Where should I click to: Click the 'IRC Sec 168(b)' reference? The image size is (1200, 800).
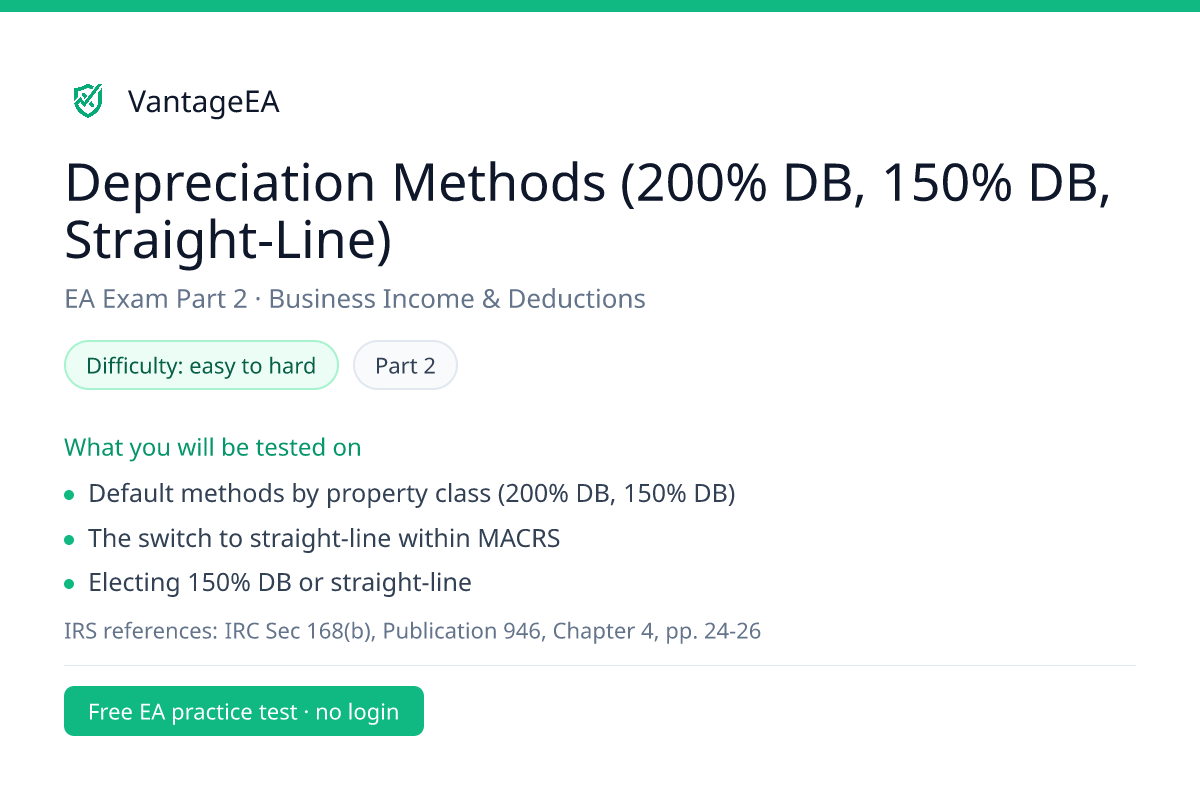302,632
